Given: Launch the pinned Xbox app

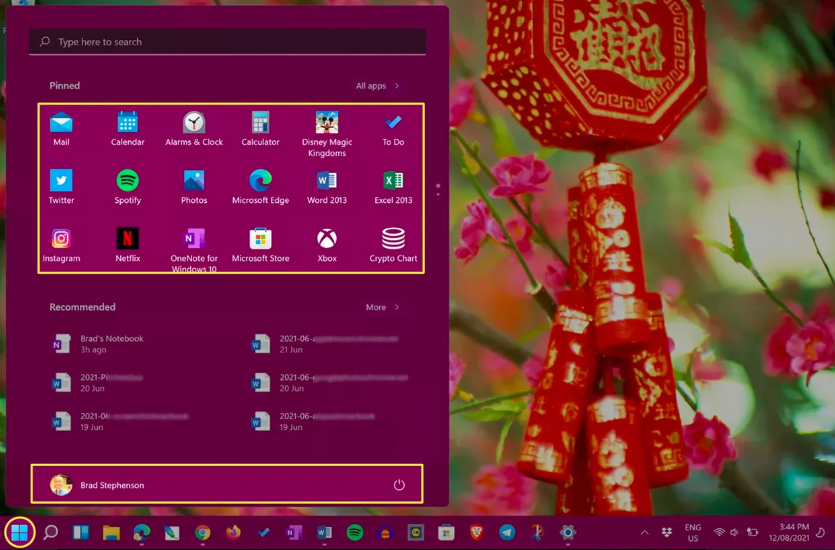Looking at the screenshot, I should point(327,245).
